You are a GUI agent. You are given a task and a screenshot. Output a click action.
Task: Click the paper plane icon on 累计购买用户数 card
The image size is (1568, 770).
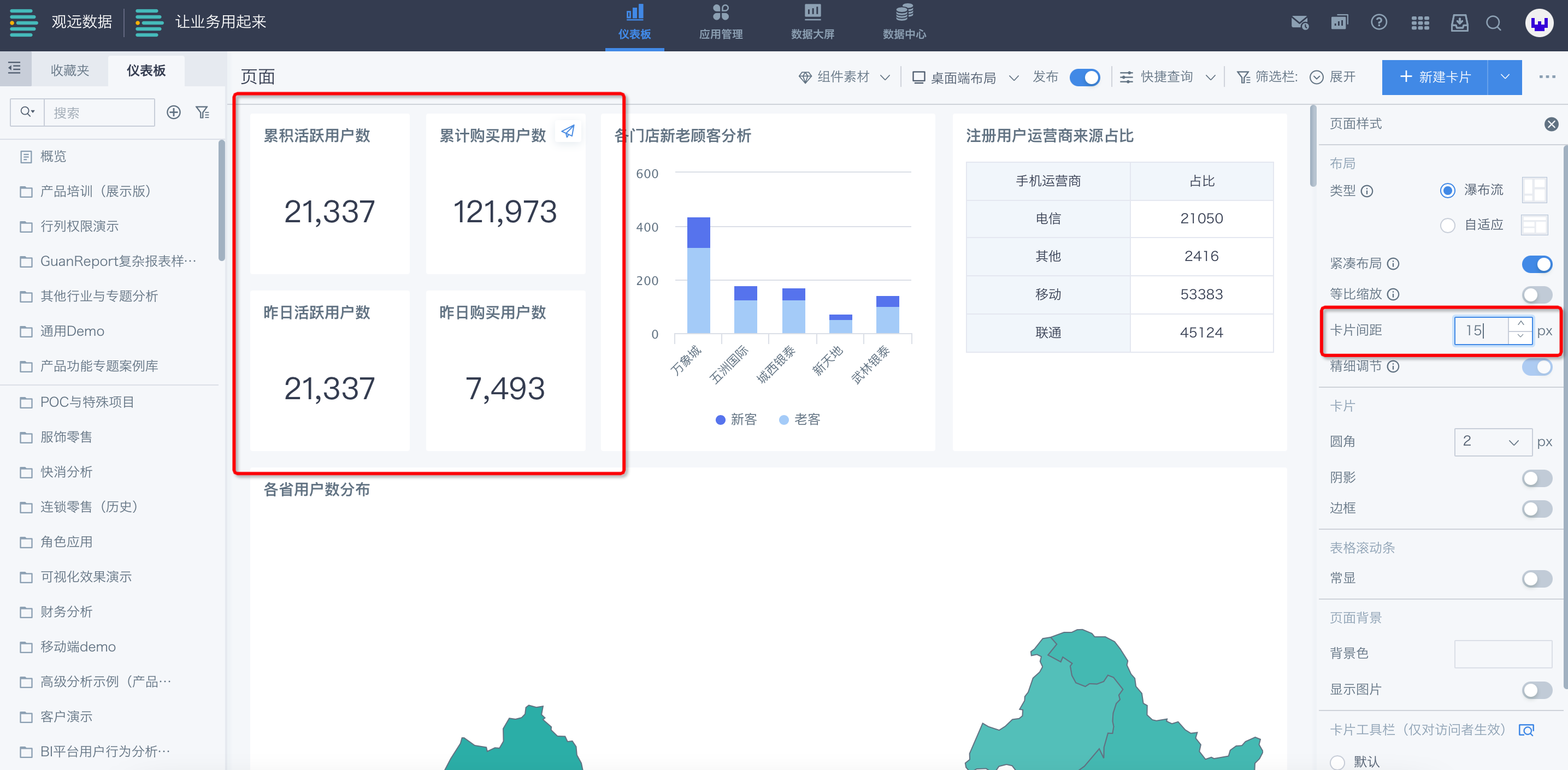tap(568, 132)
